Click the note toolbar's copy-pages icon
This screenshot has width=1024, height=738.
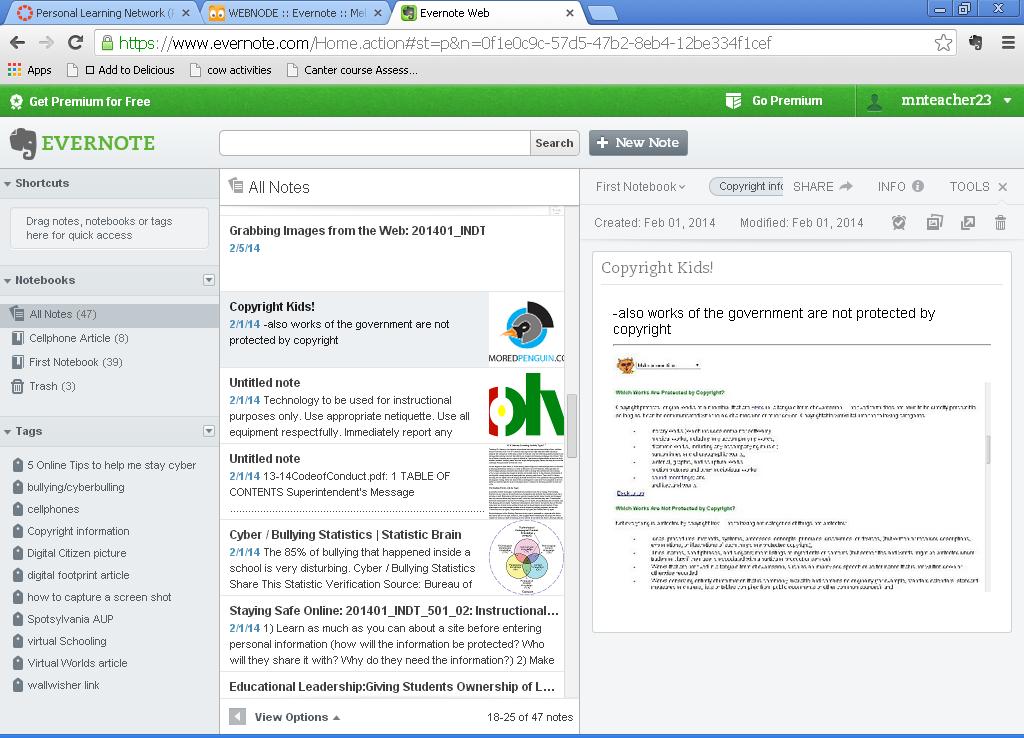[x=935, y=223]
